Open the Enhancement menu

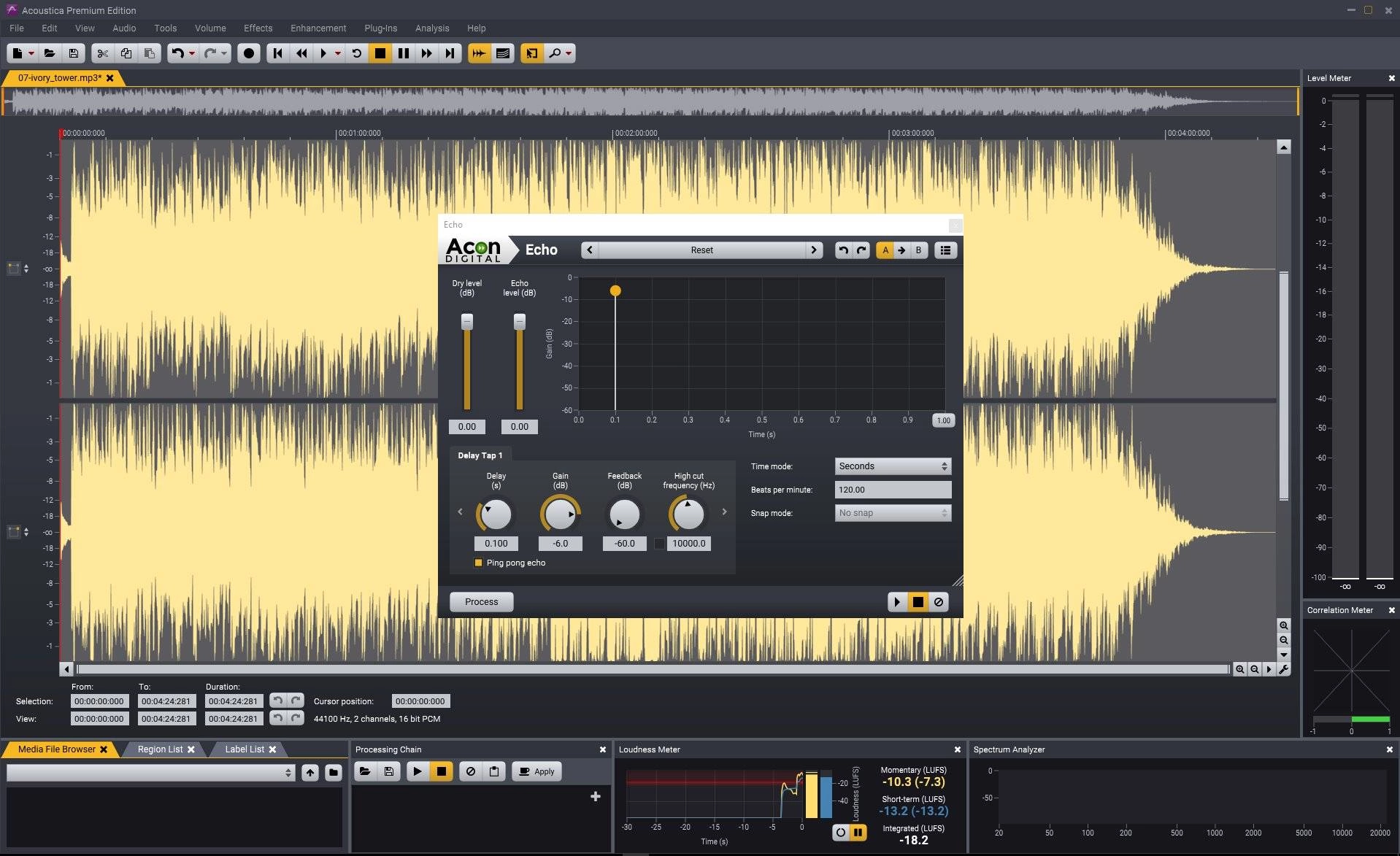click(318, 28)
